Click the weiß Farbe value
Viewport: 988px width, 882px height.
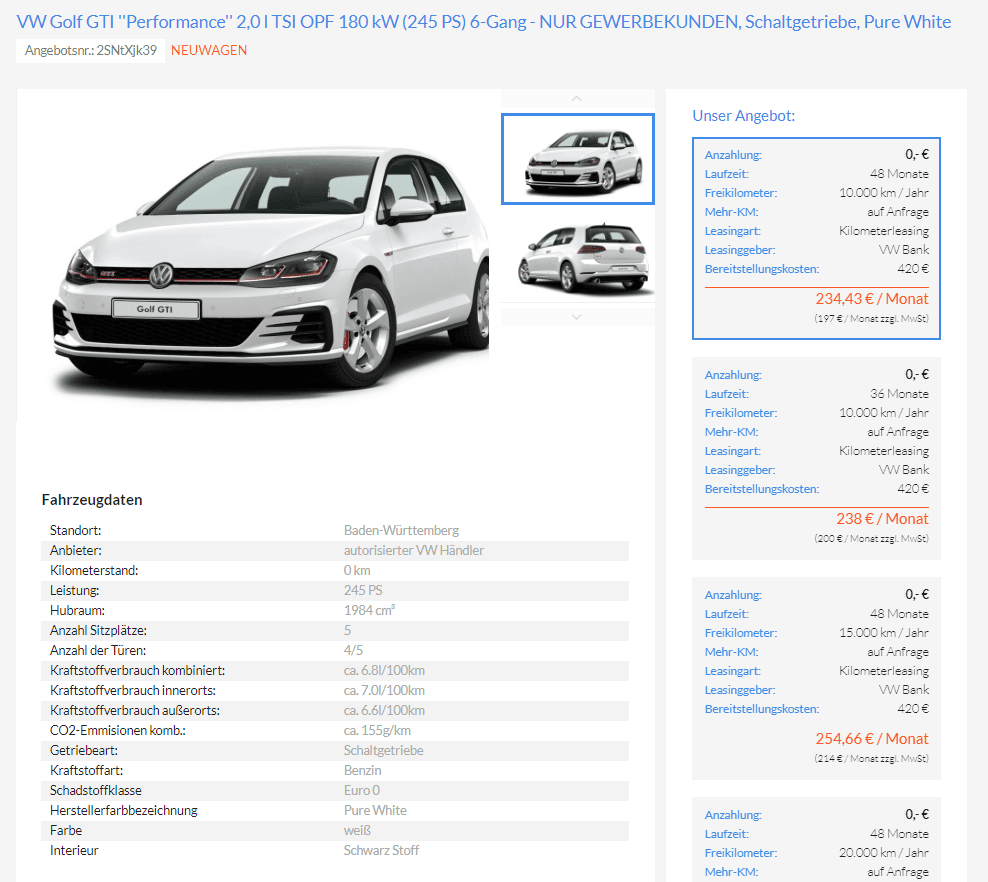point(357,830)
